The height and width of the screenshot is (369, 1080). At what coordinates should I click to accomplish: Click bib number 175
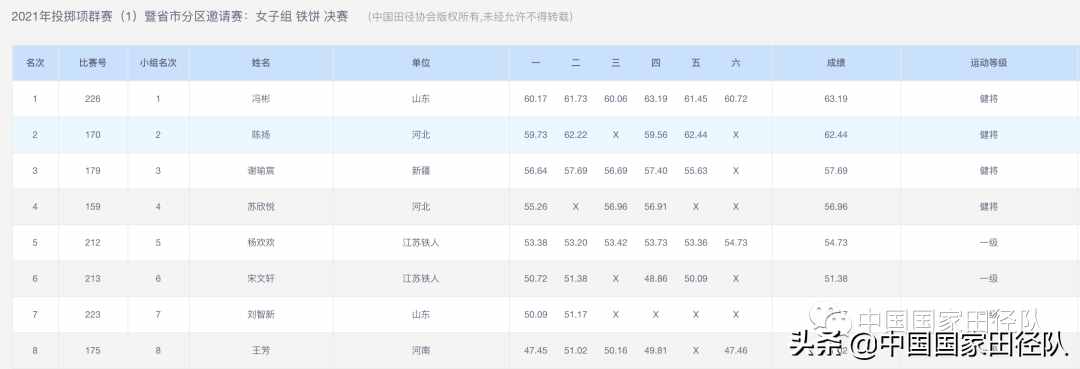pyautogui.click(x=92, y=350)
